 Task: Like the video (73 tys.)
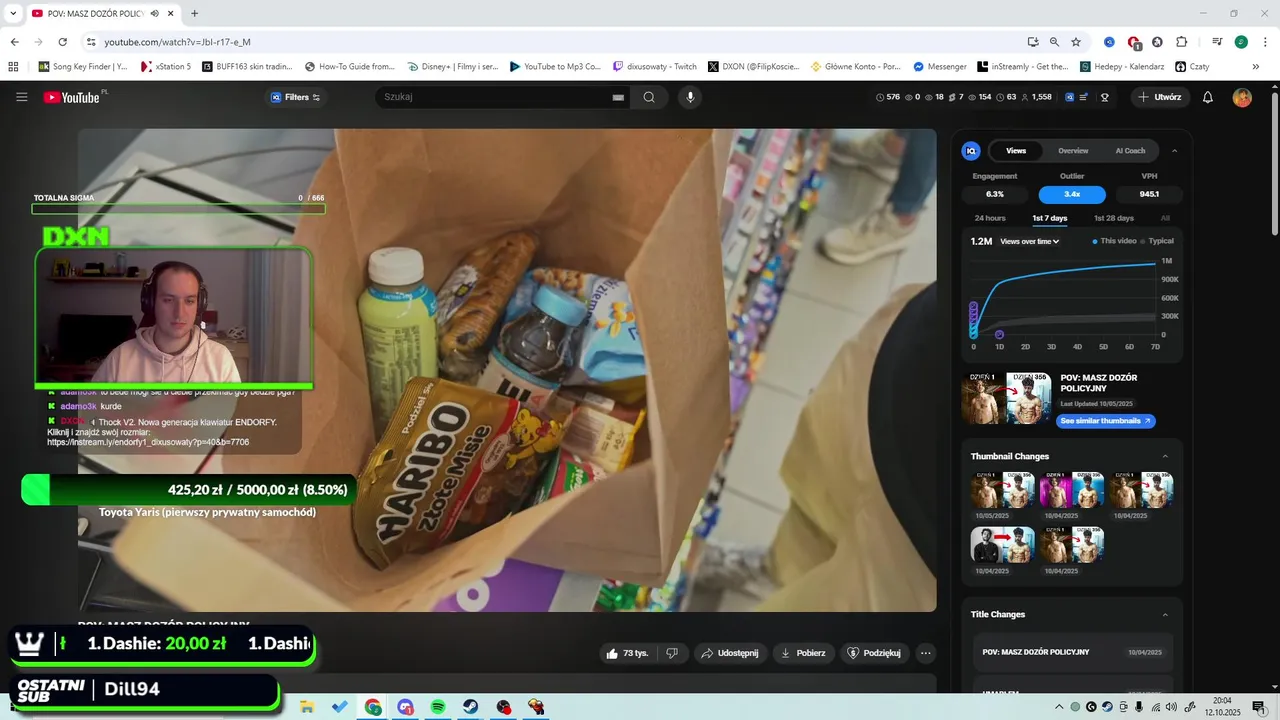pos(628,653)
